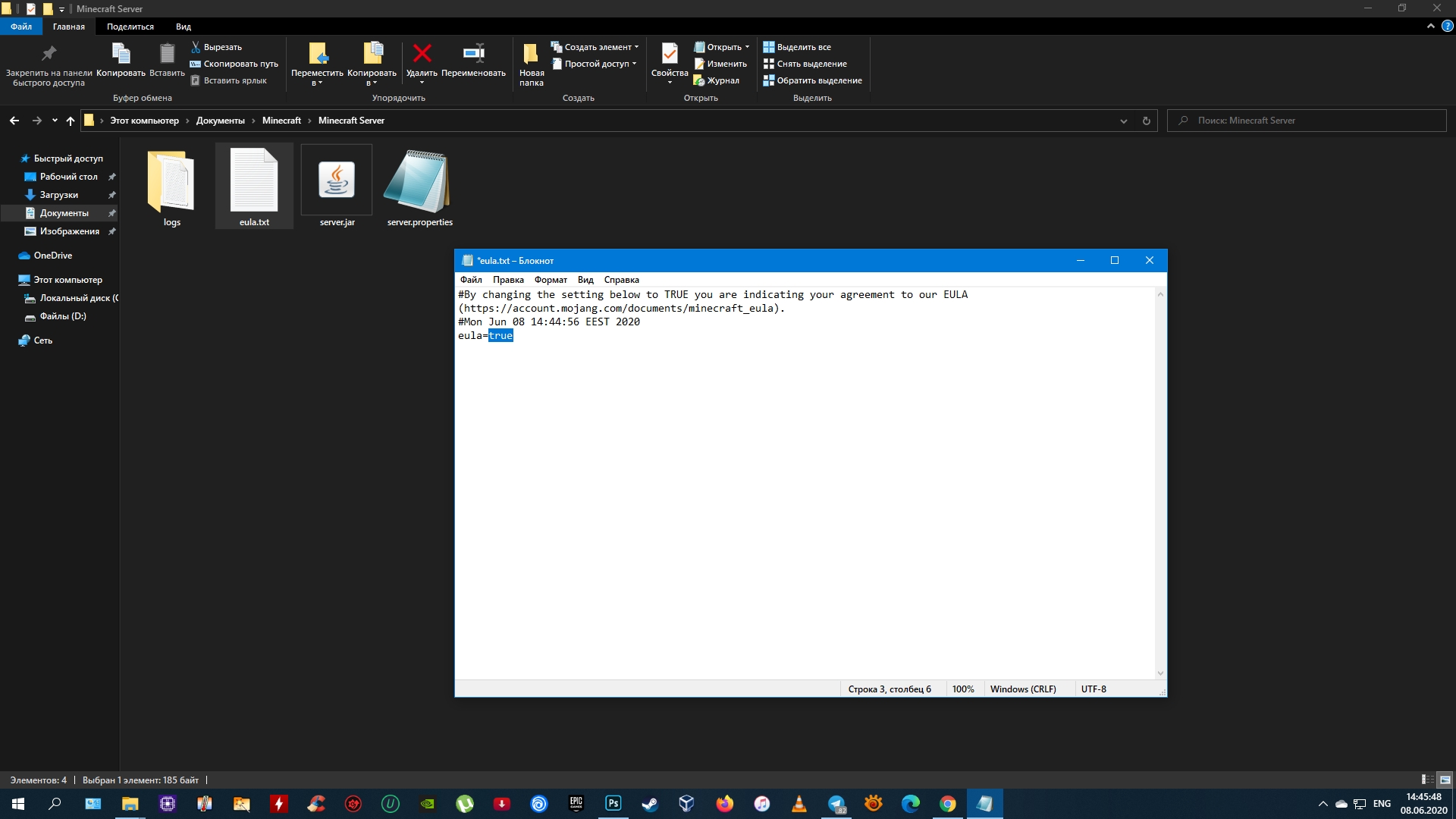The image size is (1456, 819).
Task: Open the VLC taskbar icon
Action: [799, 803]
